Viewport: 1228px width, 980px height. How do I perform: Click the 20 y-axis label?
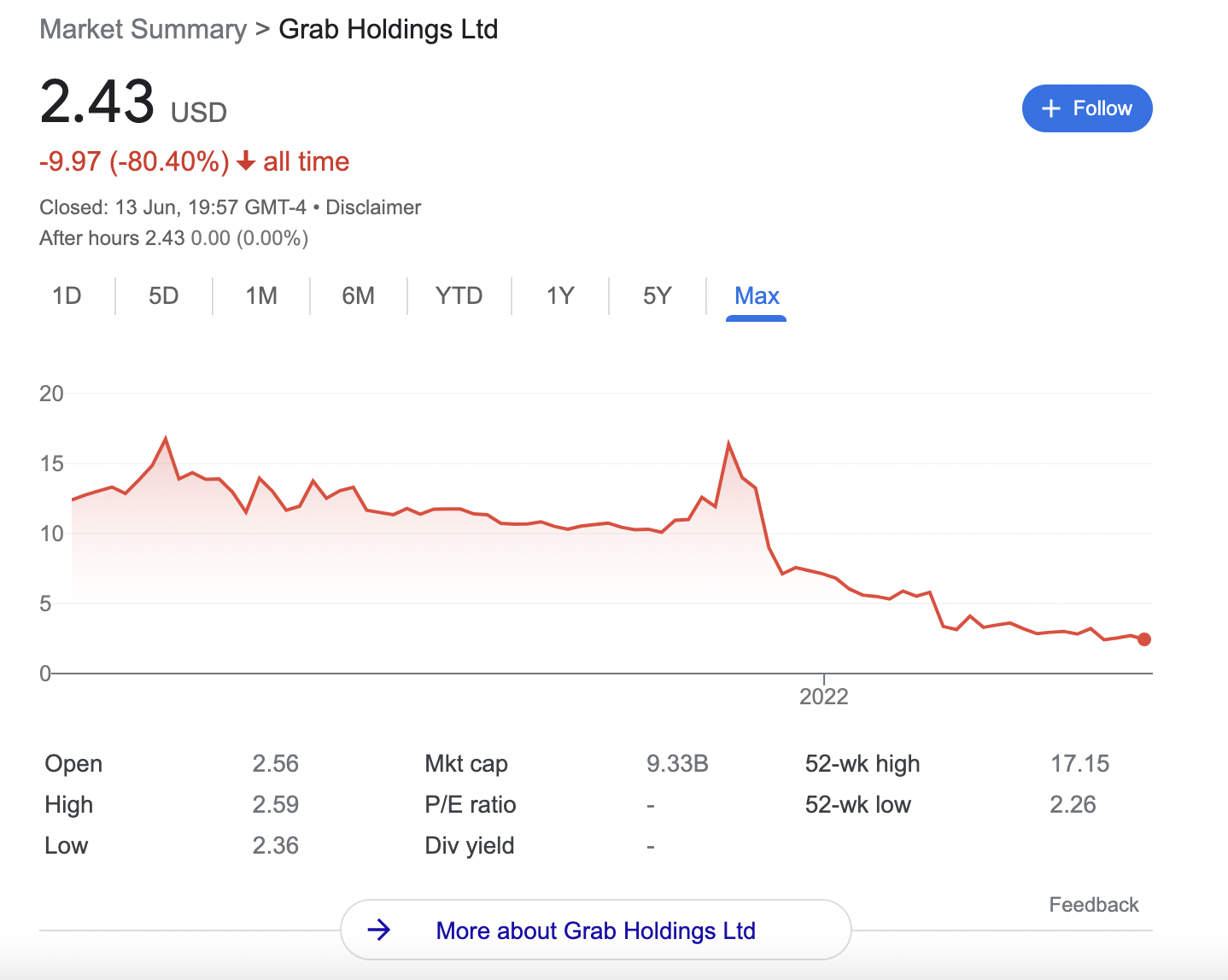point(51,394)
